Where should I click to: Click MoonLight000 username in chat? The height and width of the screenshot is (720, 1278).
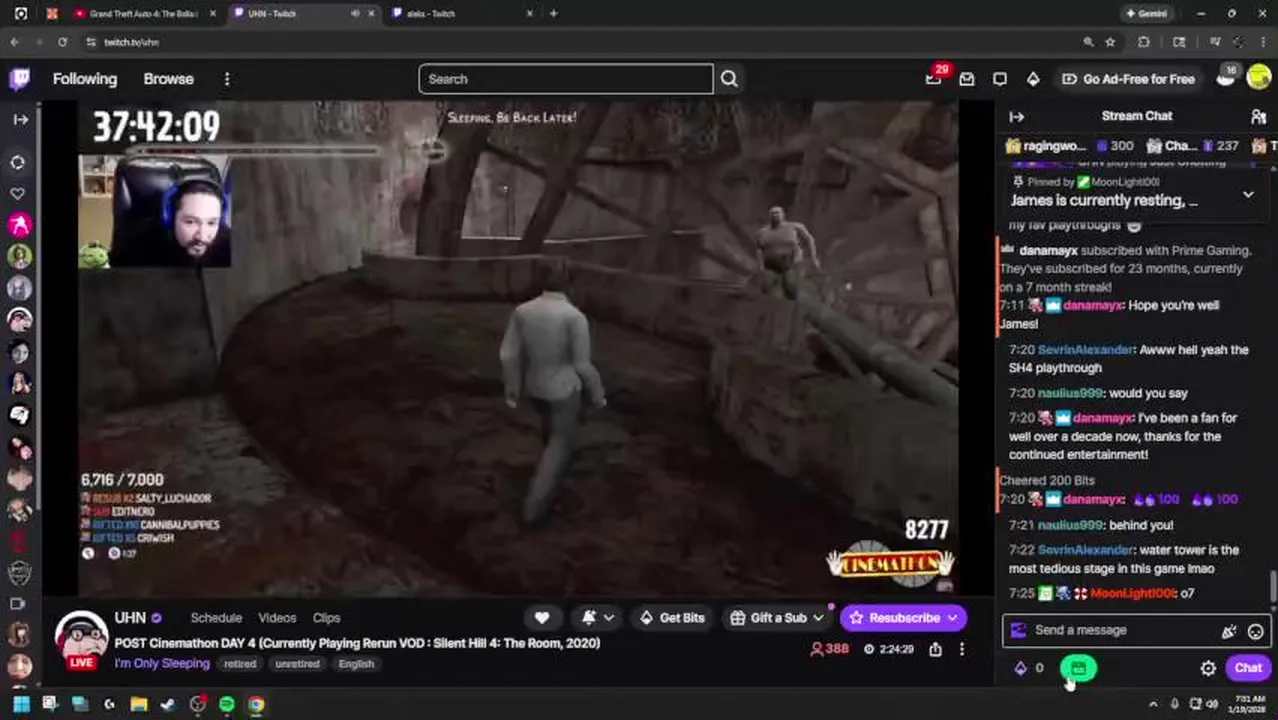[x=1133, y=593]
